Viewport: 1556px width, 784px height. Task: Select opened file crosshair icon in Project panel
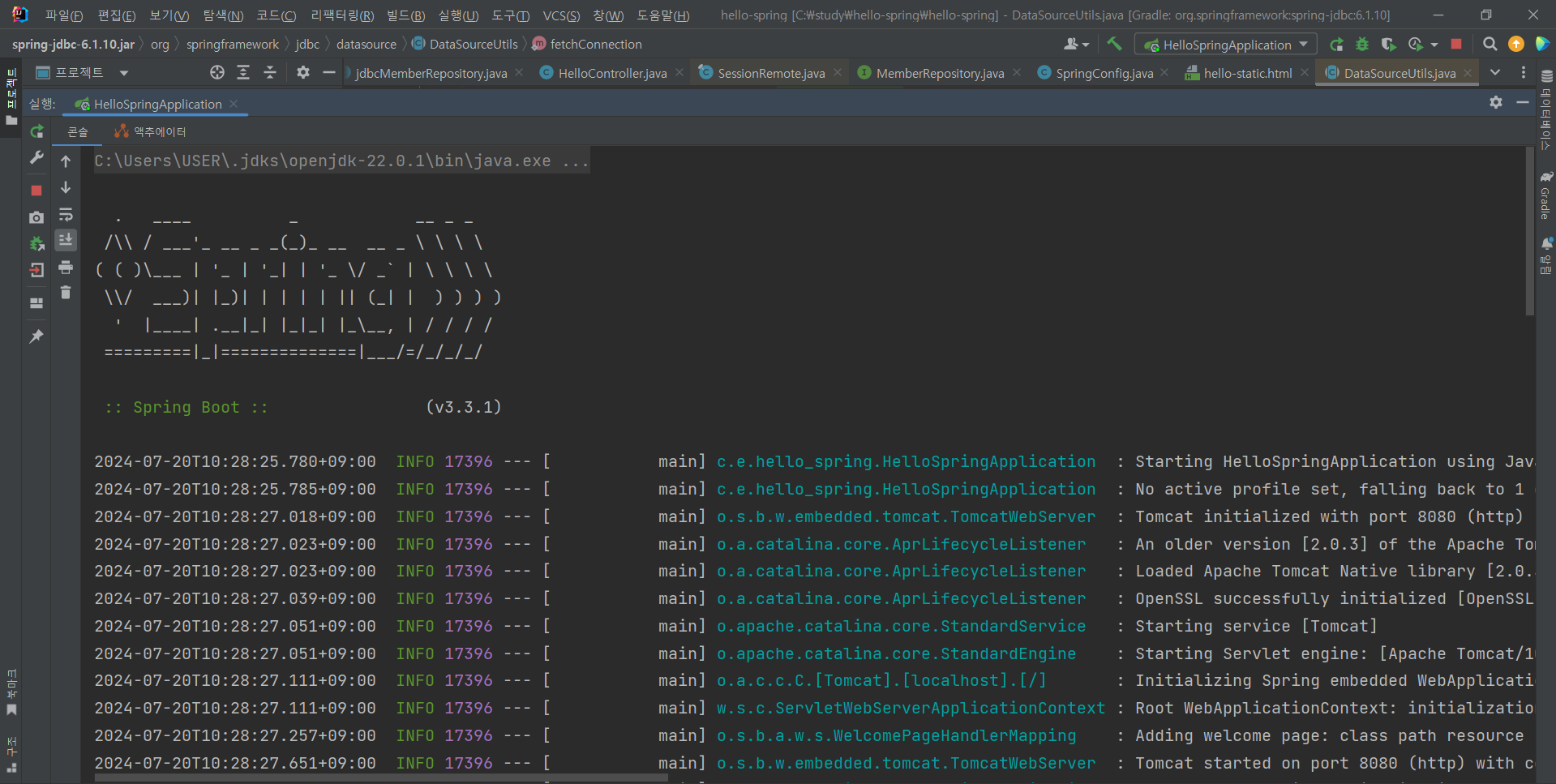pos(217,73)
